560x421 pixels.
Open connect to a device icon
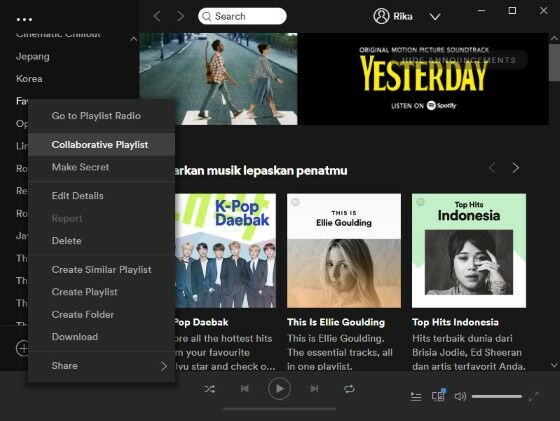pyautogui.click(x=439, y=396)
